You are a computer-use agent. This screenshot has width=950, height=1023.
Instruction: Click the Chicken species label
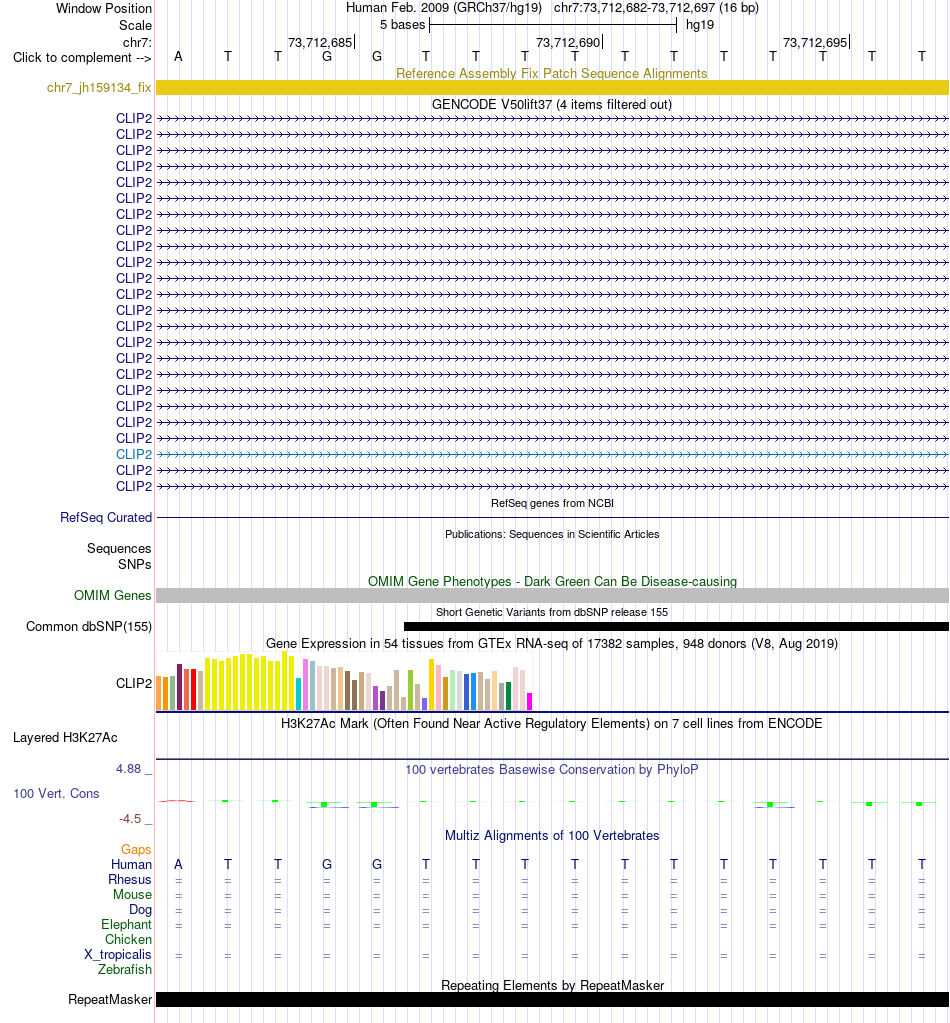point(129,939)
